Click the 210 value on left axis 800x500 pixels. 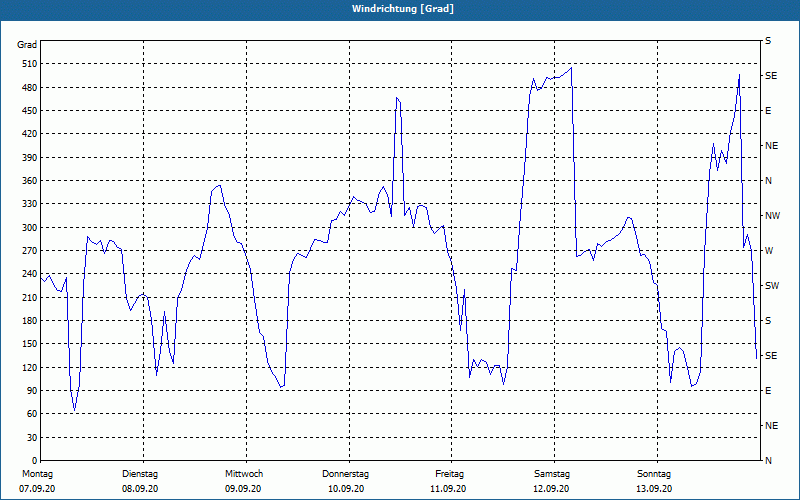pos(30,297)
